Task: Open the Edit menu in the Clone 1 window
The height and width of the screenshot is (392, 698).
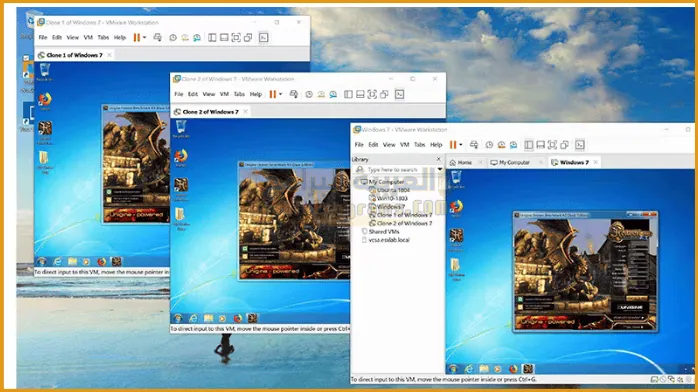Action: (x=57, y=37)
